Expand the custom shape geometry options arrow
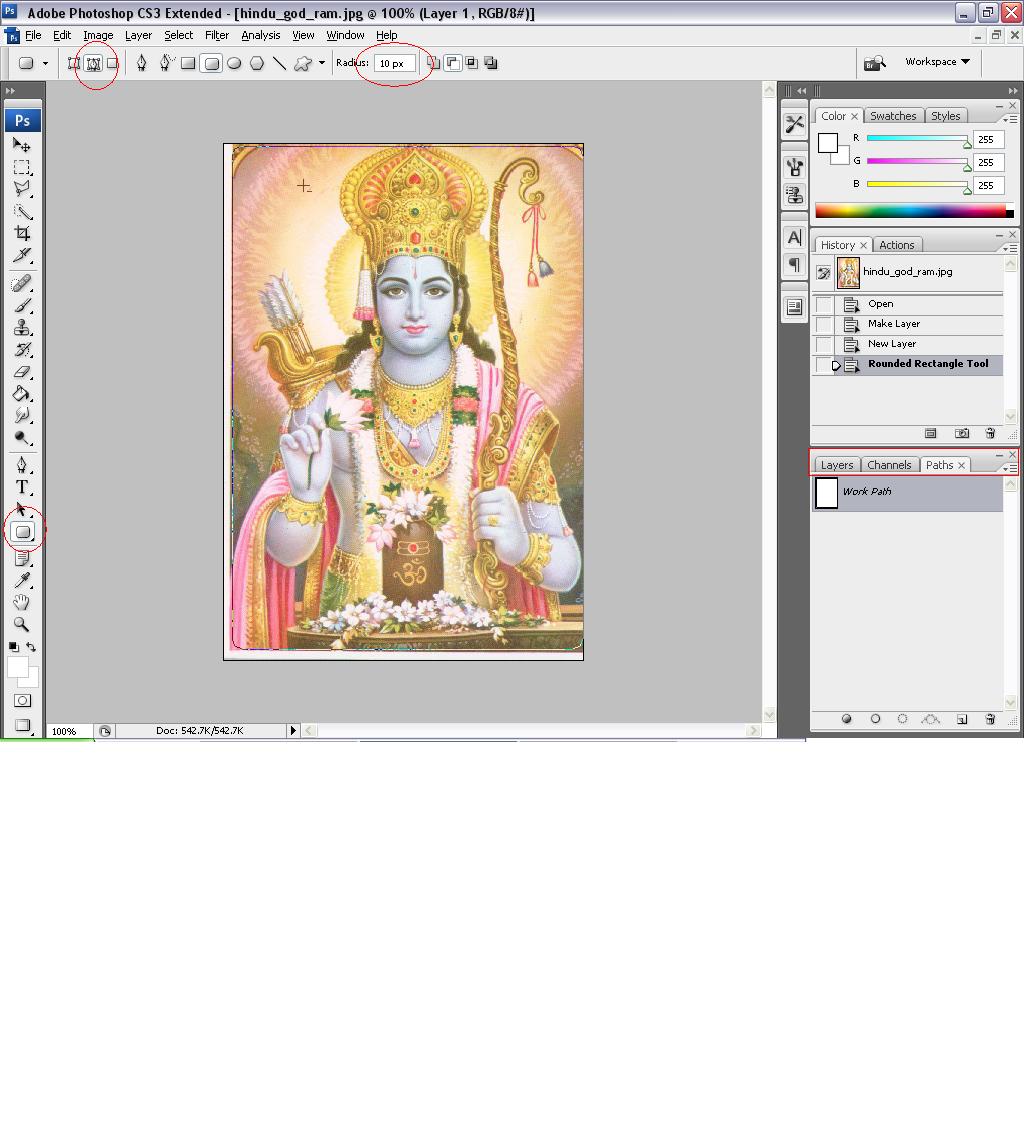Viewport: 1024px width, 1148px height. coord(321,63)
